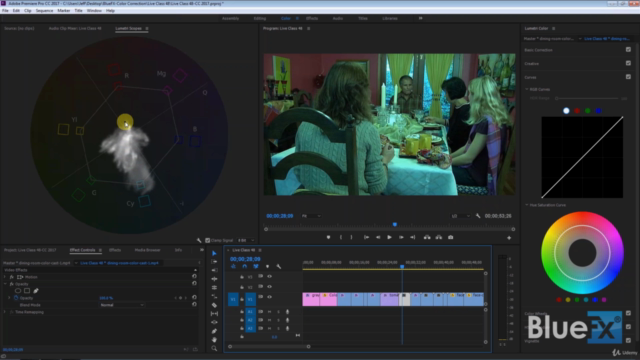
Task: Open the Effects panel tab
Action: (x=115, y=250)
